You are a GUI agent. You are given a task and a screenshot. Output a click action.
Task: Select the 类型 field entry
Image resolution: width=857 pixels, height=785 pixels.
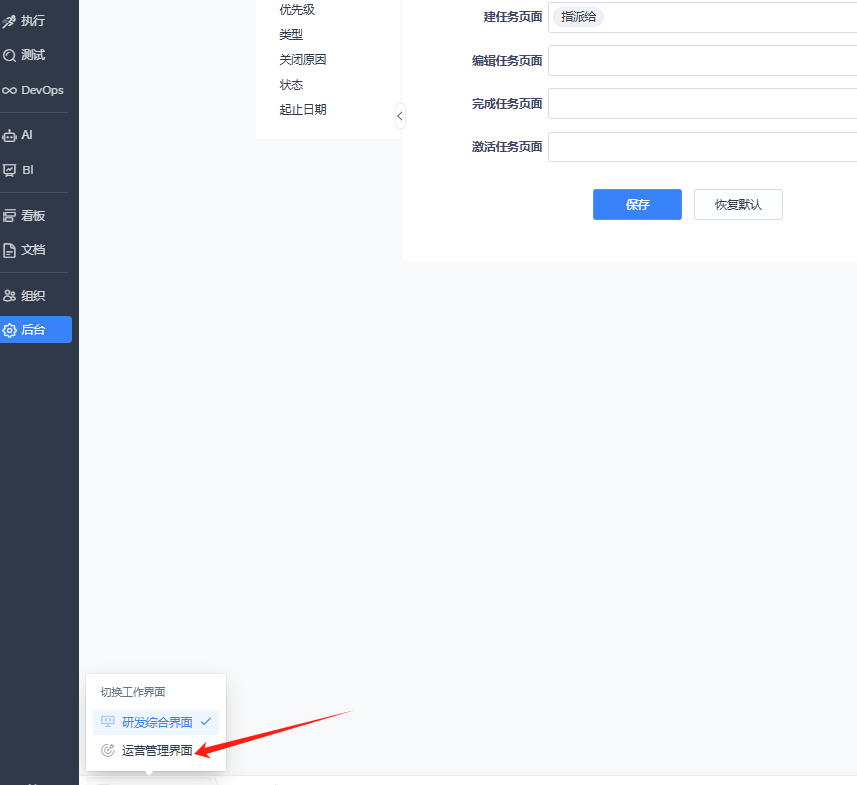click(x=291, y=34)
